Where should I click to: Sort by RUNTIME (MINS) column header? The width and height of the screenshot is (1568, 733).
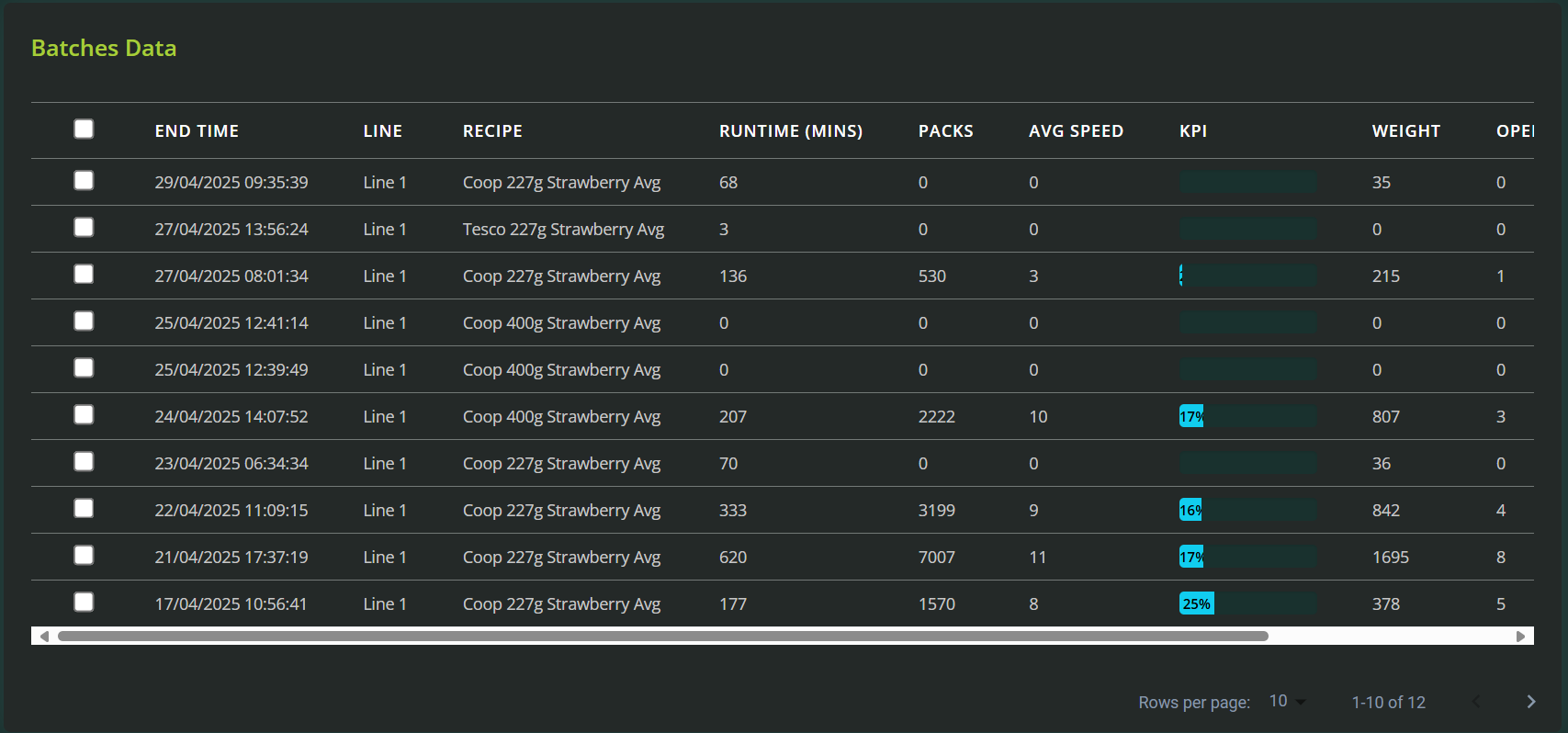click(790, 131)
